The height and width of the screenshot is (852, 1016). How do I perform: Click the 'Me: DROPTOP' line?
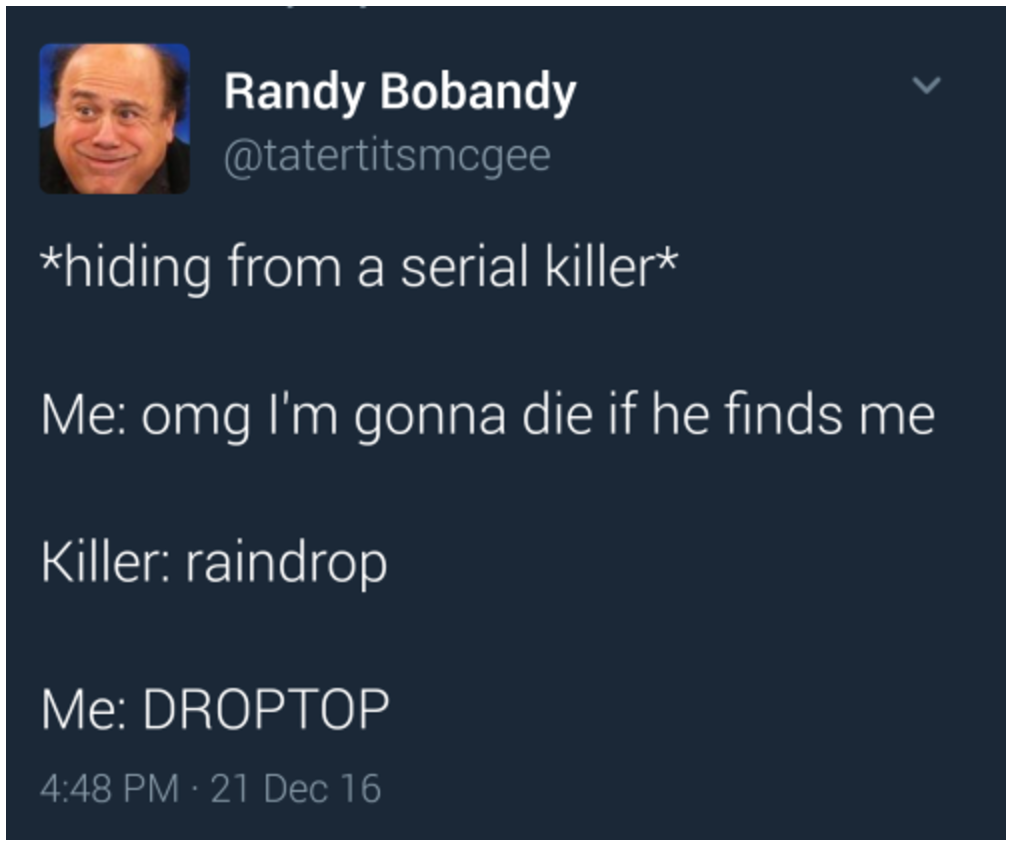coord(215,709)
